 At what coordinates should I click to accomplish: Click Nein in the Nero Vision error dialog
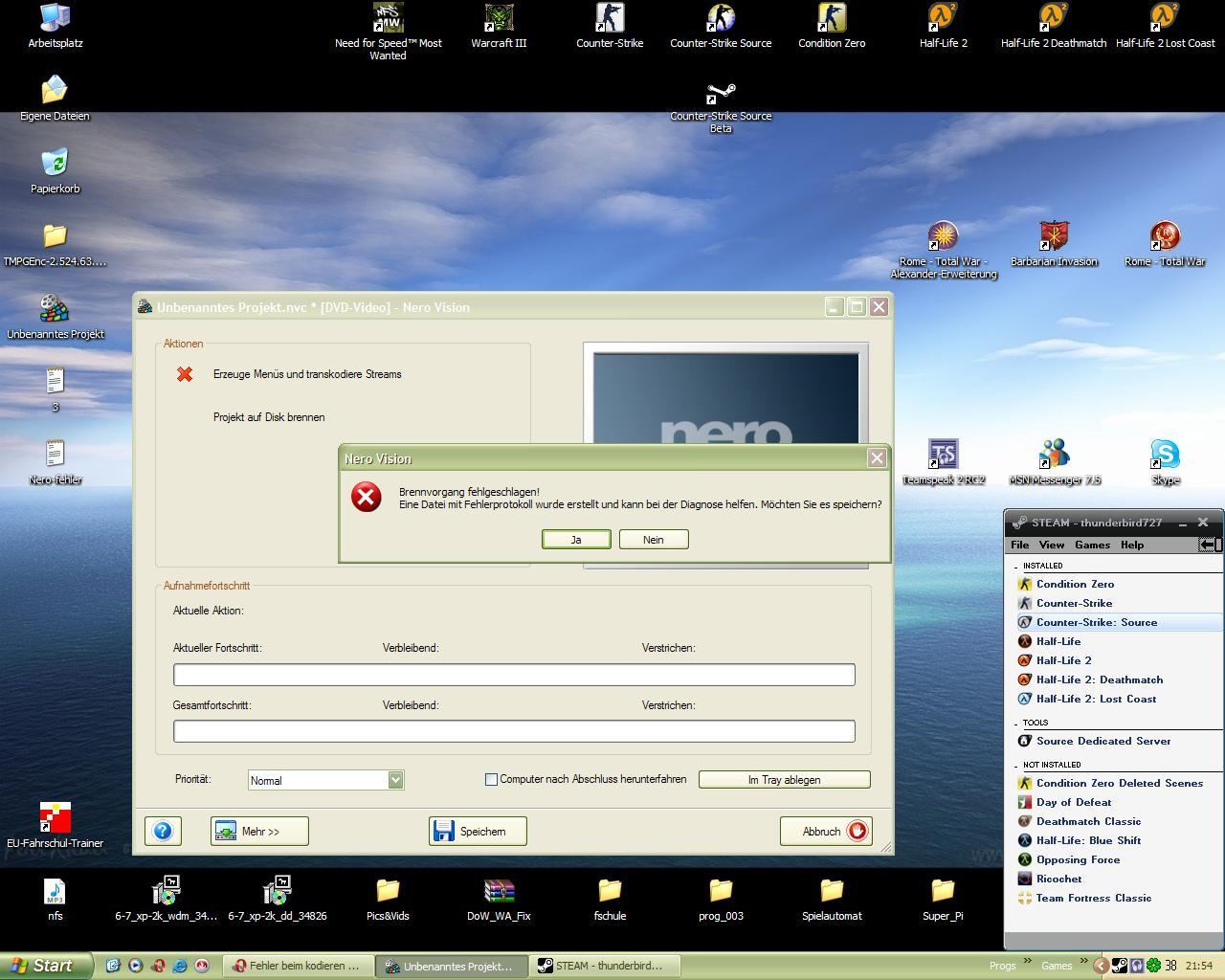click(x=654, y=540)
